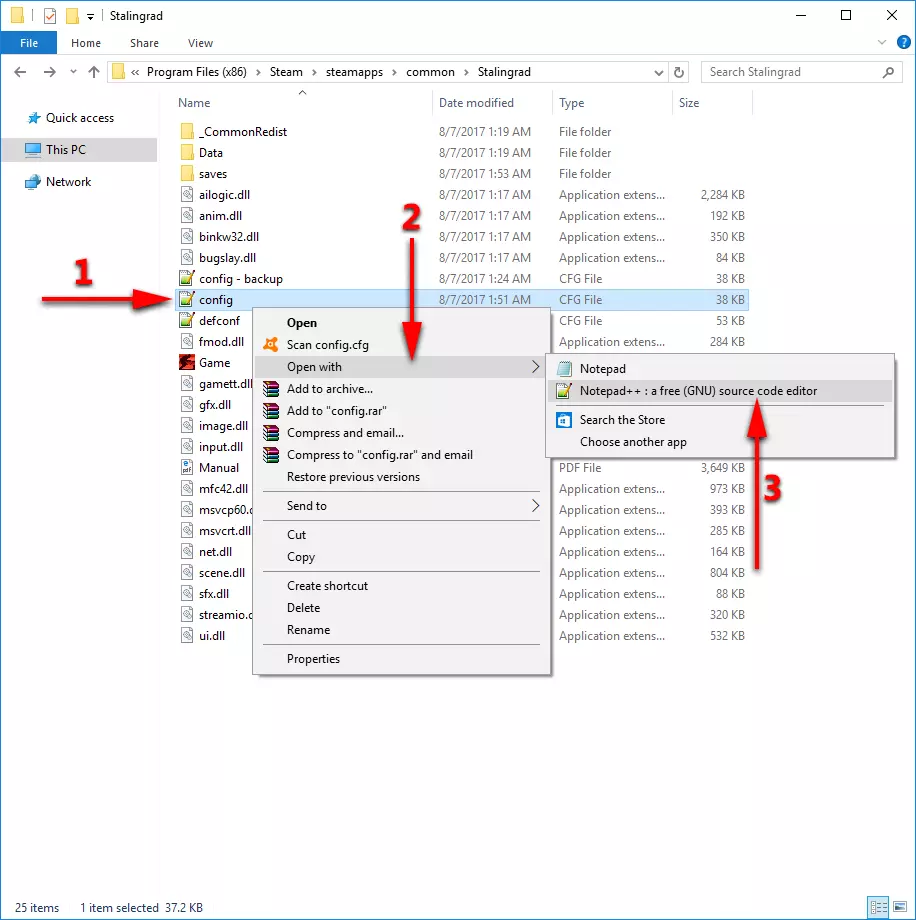Screen dimensions: 916x920
Task: Select Network in navigation pane
Action: (69, 182)
